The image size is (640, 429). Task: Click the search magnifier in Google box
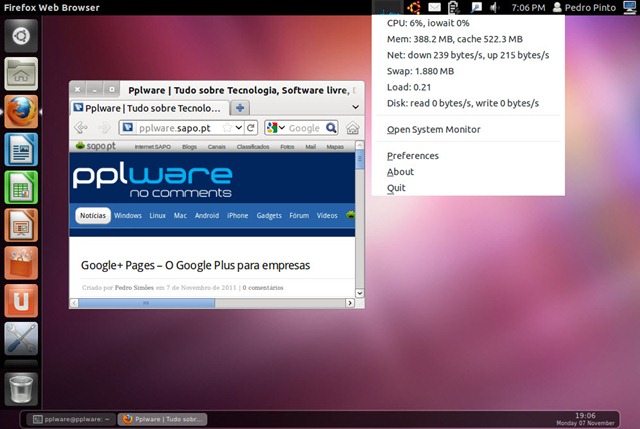[x=331, y=128]
